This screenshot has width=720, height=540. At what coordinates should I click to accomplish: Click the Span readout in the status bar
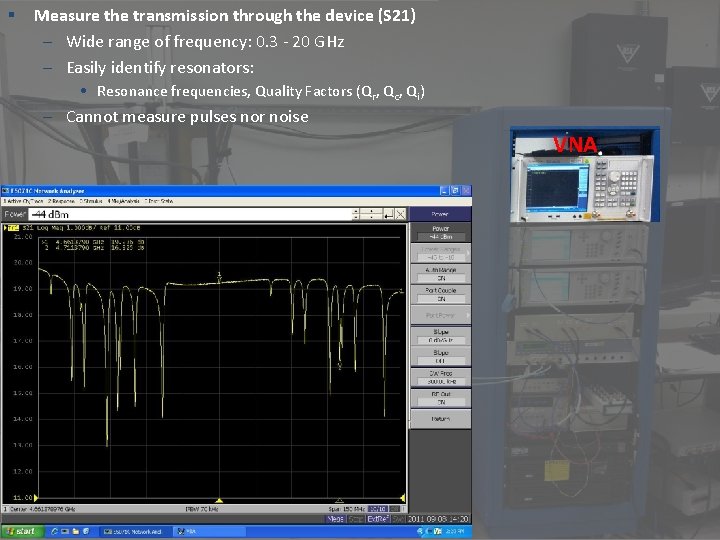(347, 509)
